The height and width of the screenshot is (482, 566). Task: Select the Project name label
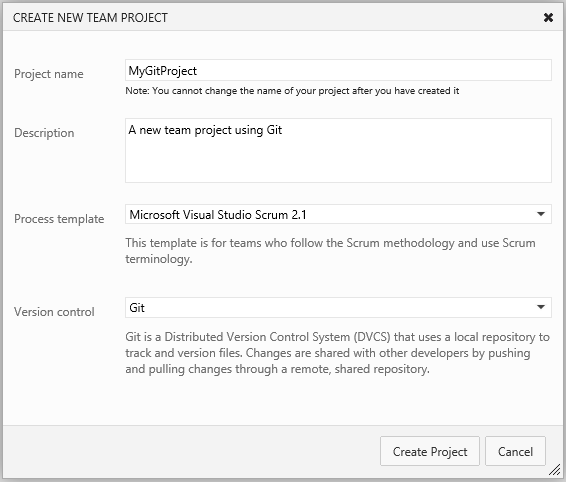click(49, 74)
